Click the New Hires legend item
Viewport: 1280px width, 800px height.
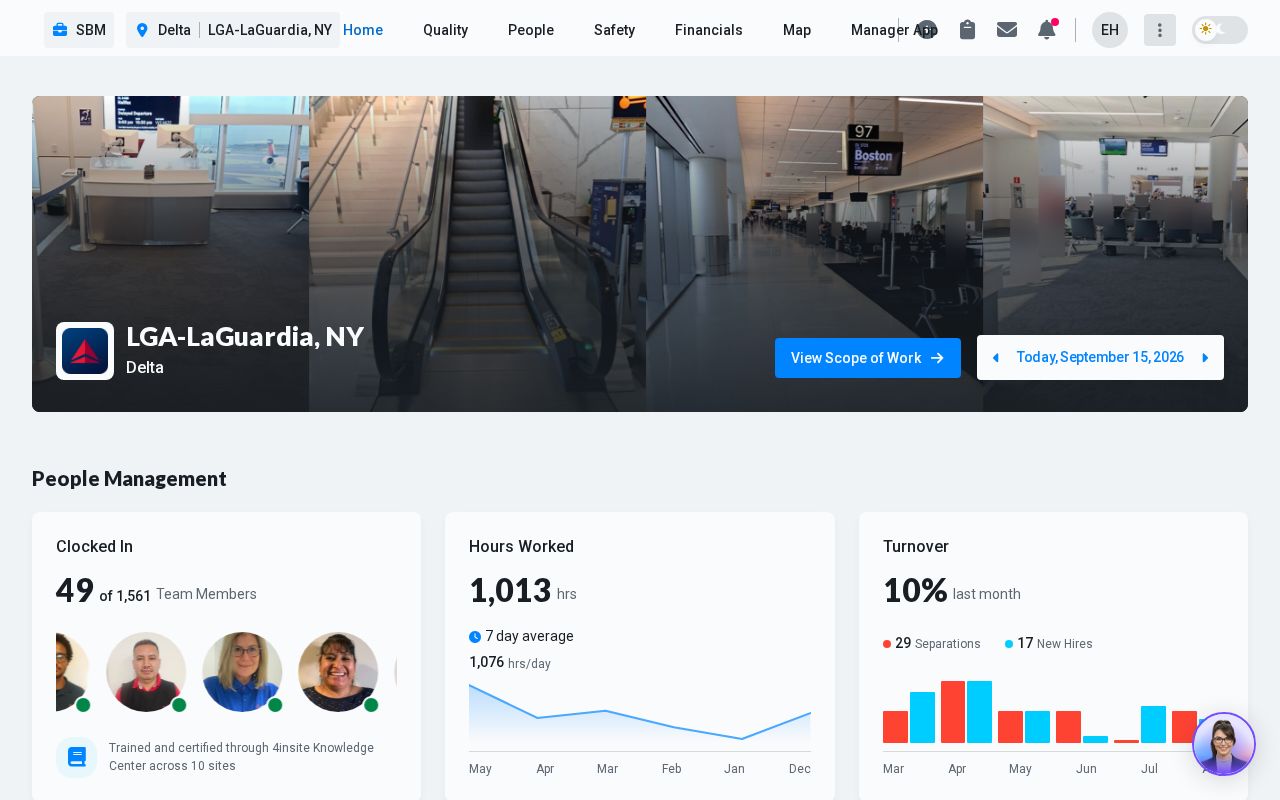click(1049, 644)
